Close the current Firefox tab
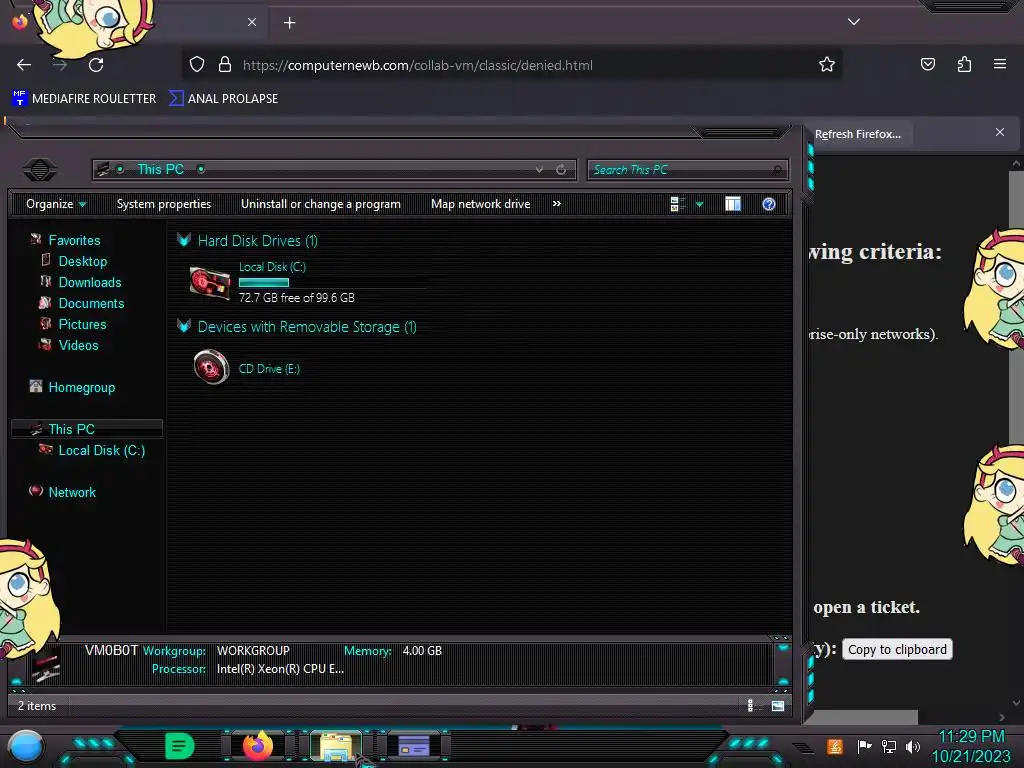Image resolution: width=1024 pixels, height=768 pixels. coord(251,22)
